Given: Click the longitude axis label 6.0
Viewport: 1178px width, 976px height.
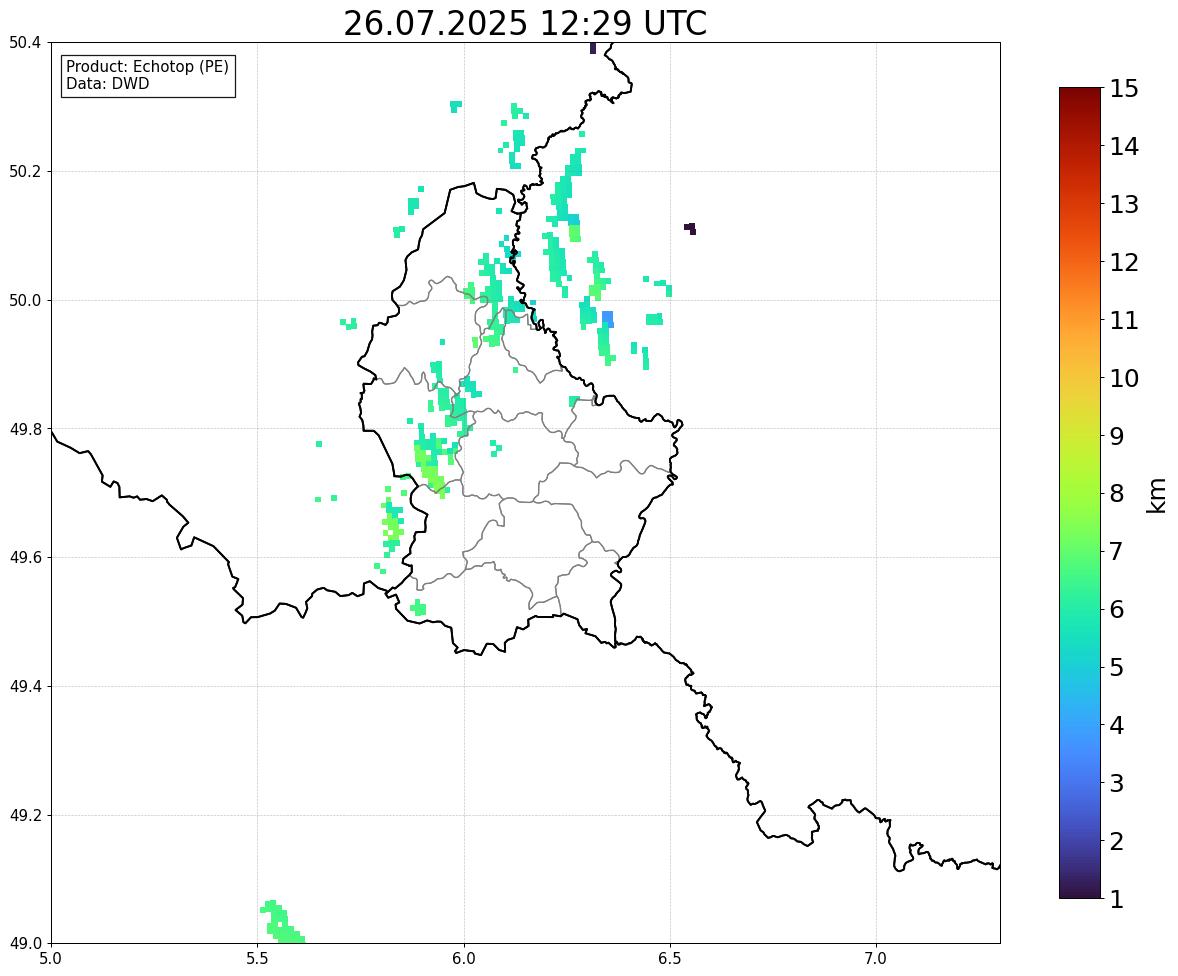Looking at the screenshot, I should pyautogui.click(x=464, y=959).
